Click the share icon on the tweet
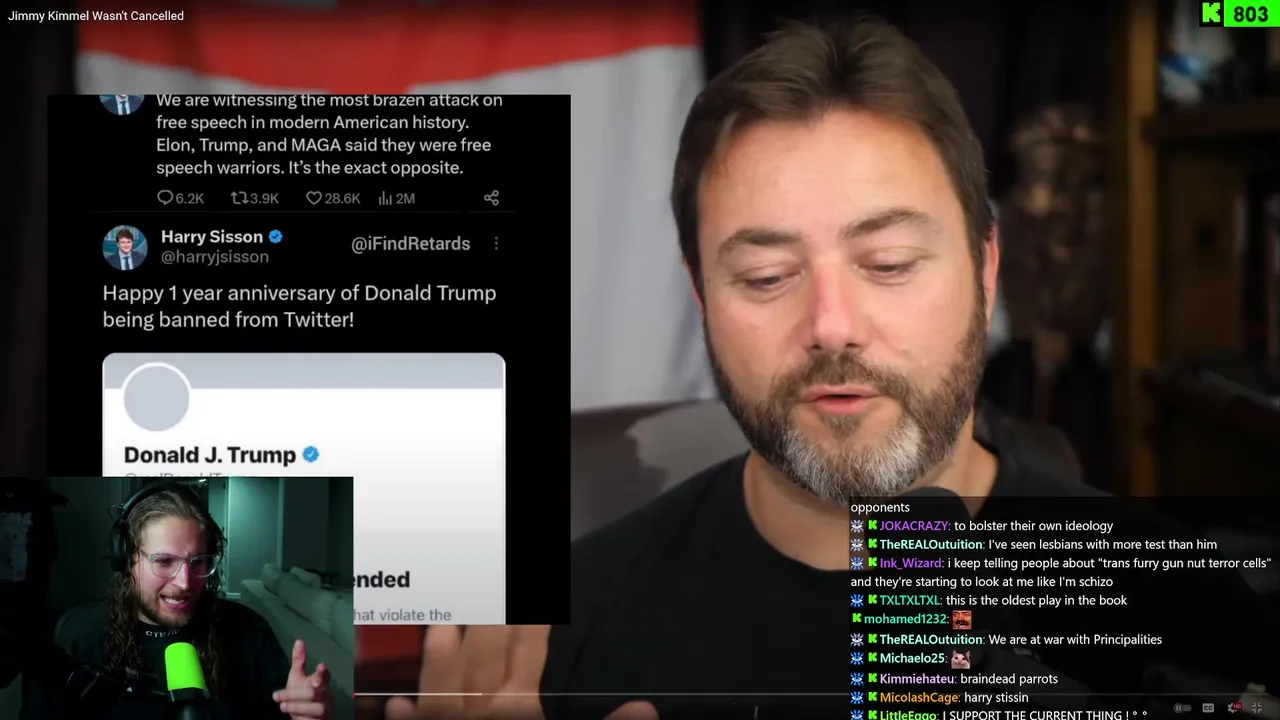Screen dimensions: 1280x720 coord(491,198)
